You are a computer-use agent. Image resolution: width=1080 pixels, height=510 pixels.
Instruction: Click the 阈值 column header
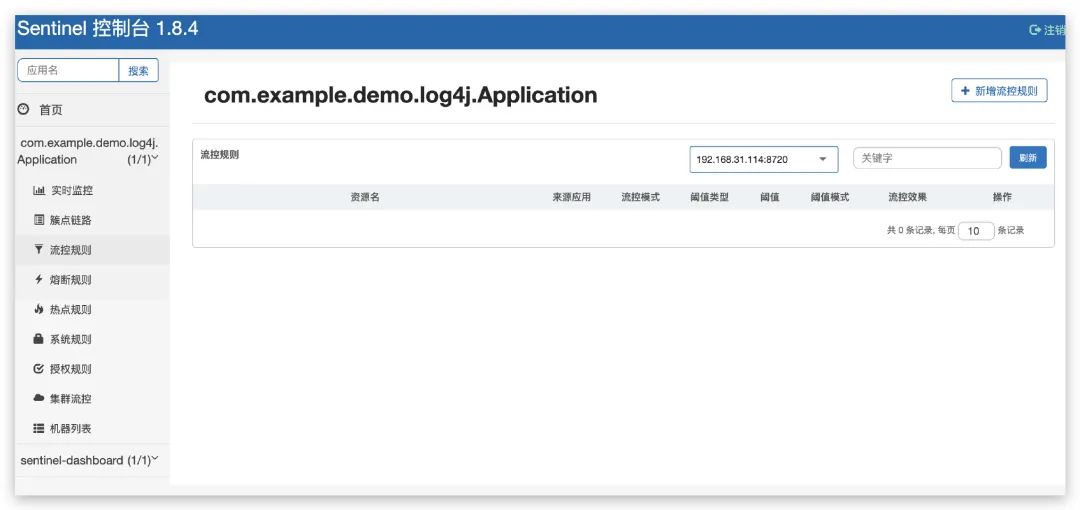pos(770,197)
